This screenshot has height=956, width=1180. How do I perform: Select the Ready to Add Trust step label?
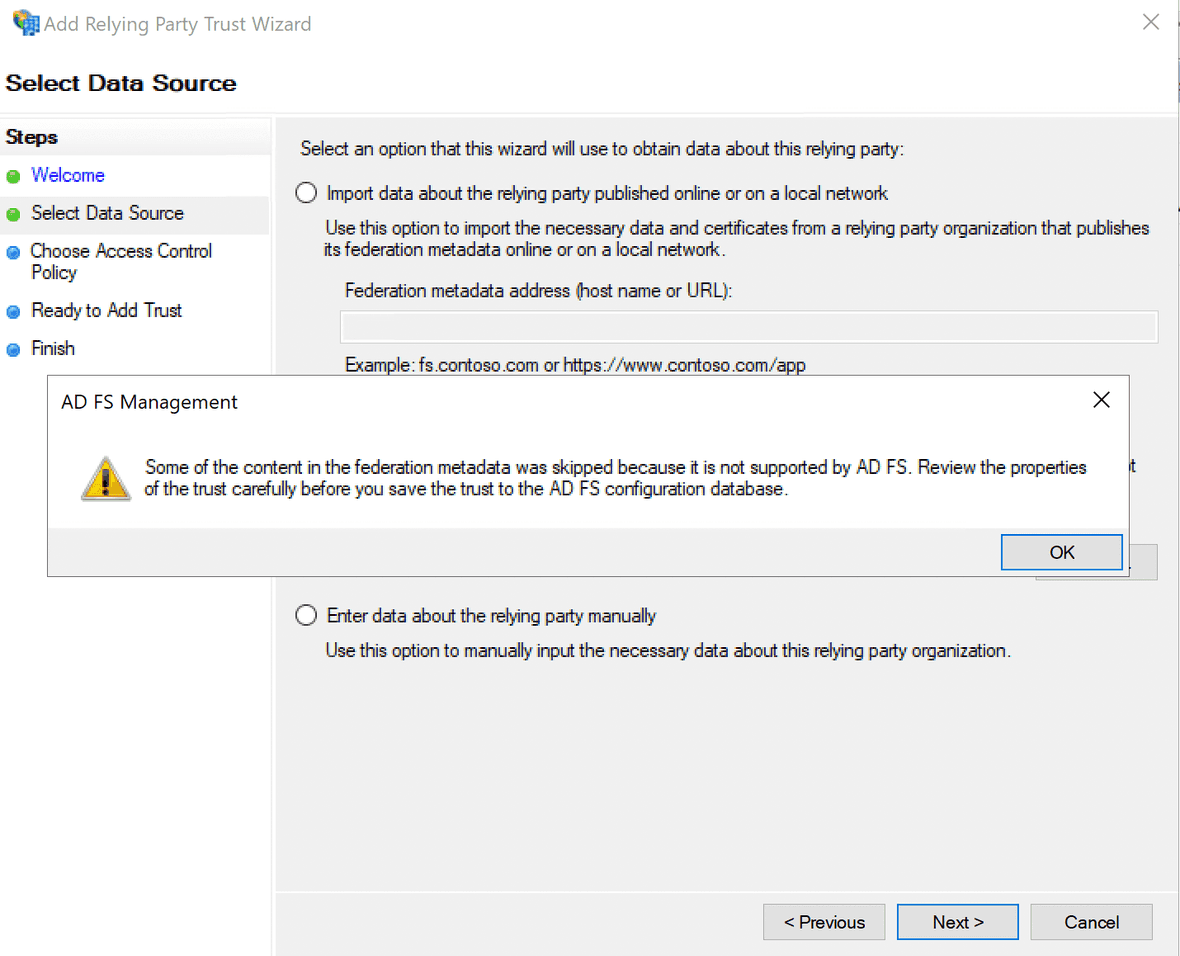pos(106,310)
